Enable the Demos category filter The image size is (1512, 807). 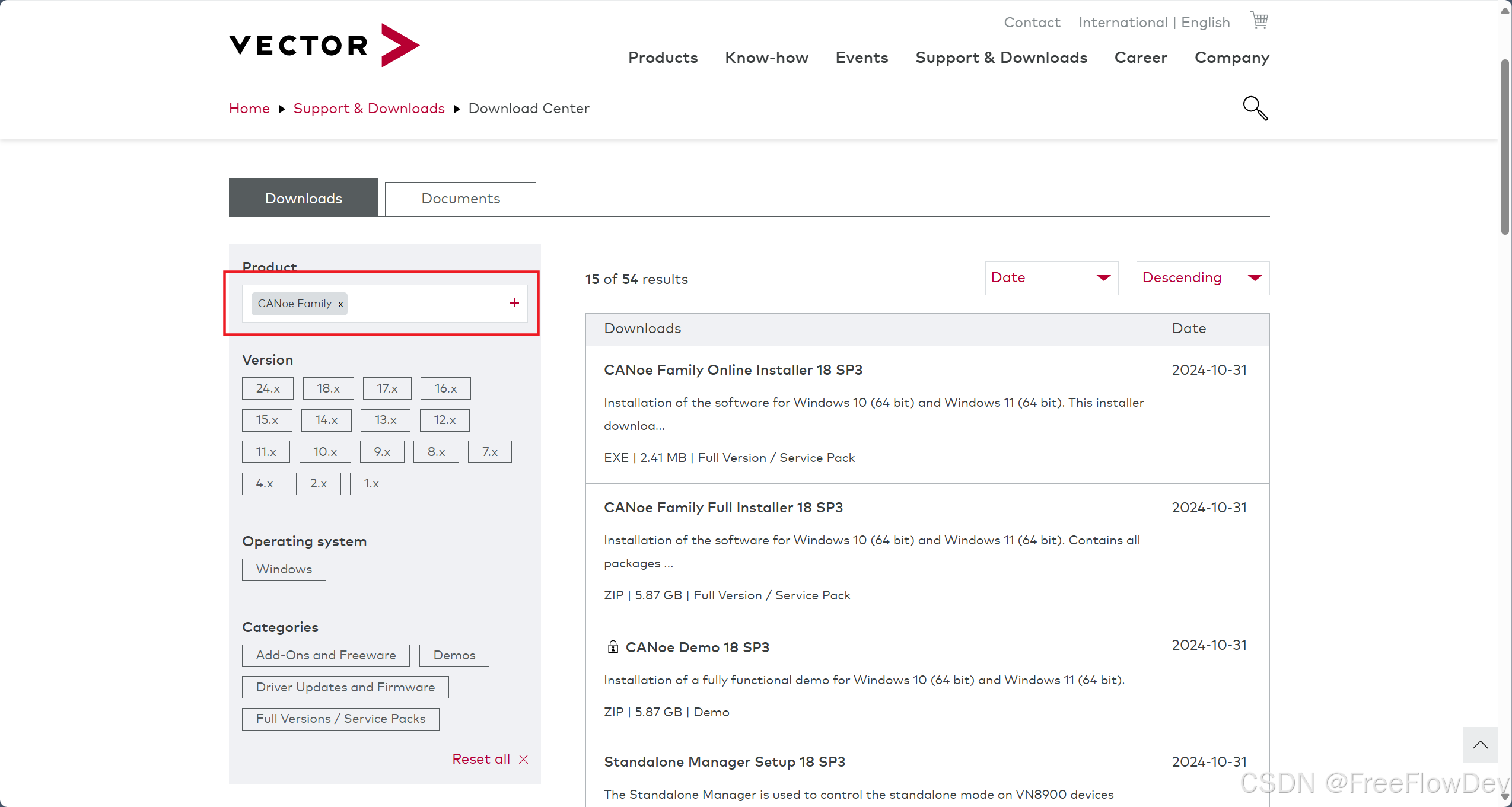click(x=454, y=655)
